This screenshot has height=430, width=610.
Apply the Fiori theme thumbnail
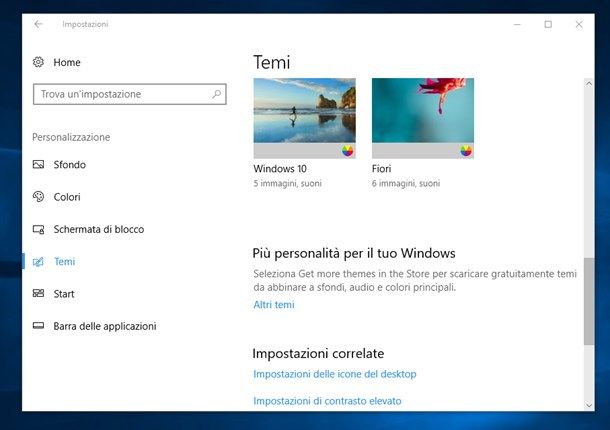(x=422, y=118)
